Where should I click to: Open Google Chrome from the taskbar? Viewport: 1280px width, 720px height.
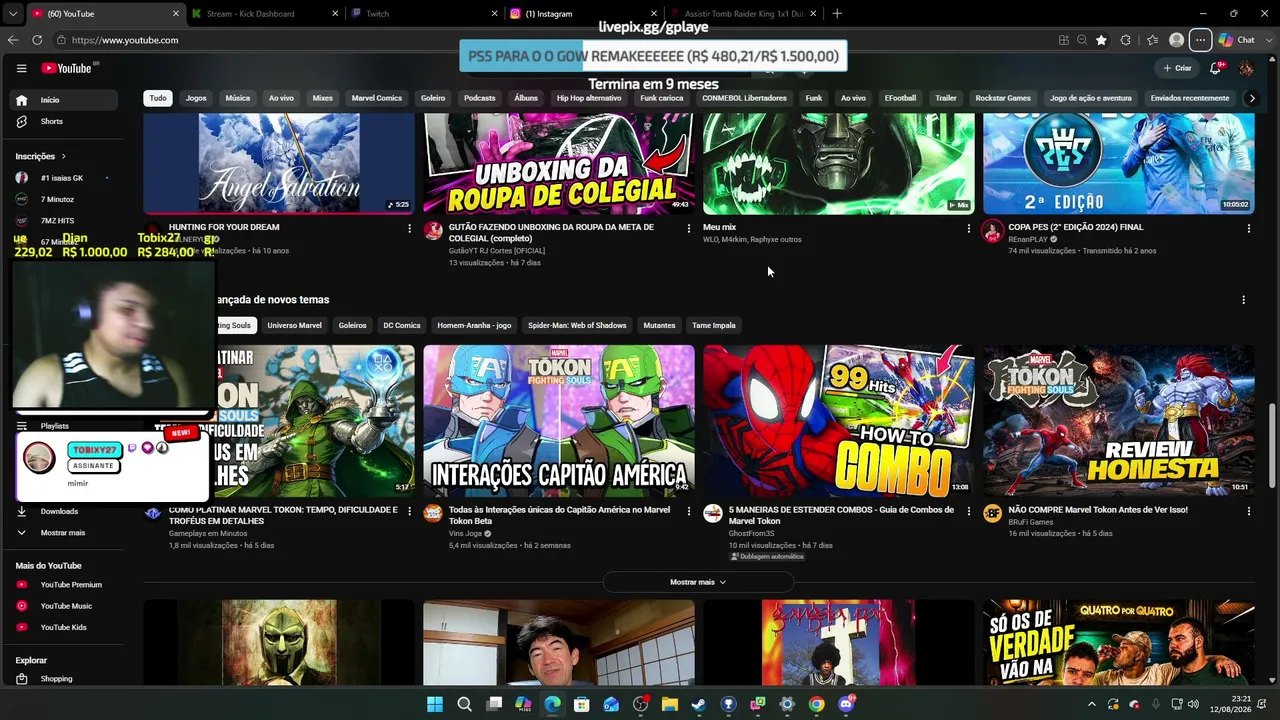(816, 704)
